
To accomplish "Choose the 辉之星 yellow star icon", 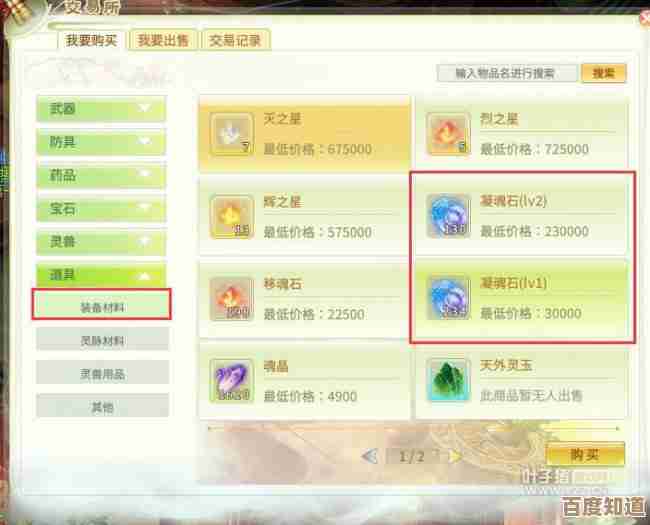I will click(232, 216).
